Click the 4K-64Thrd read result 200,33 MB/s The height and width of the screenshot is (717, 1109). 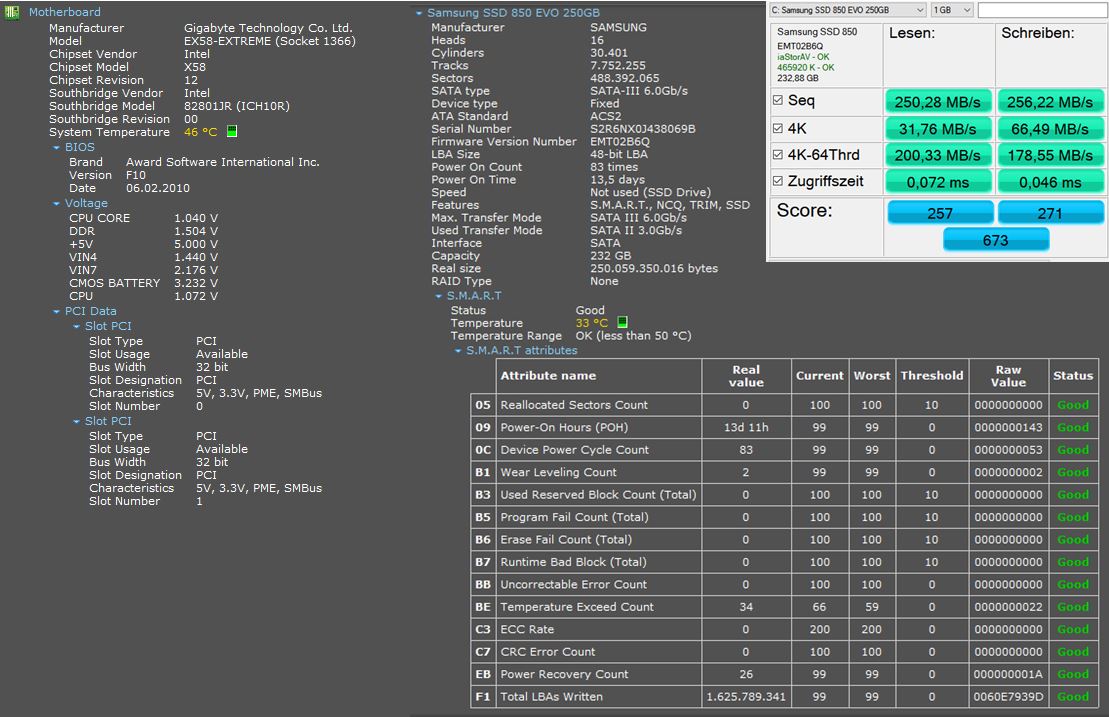click(x=937, y=156)
